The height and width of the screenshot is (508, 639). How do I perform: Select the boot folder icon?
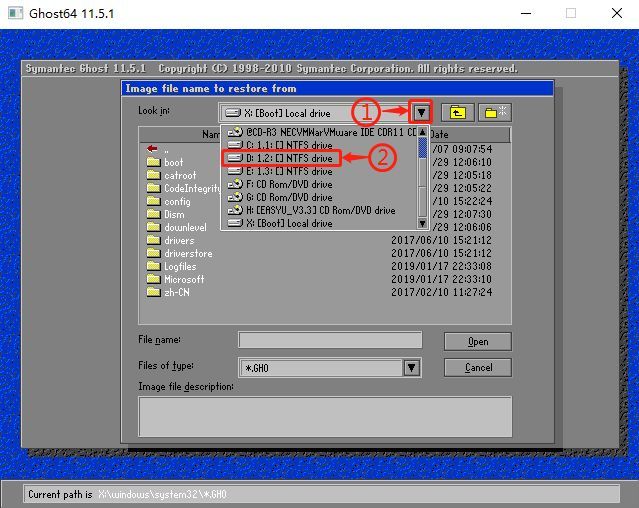tap(153, 162)
